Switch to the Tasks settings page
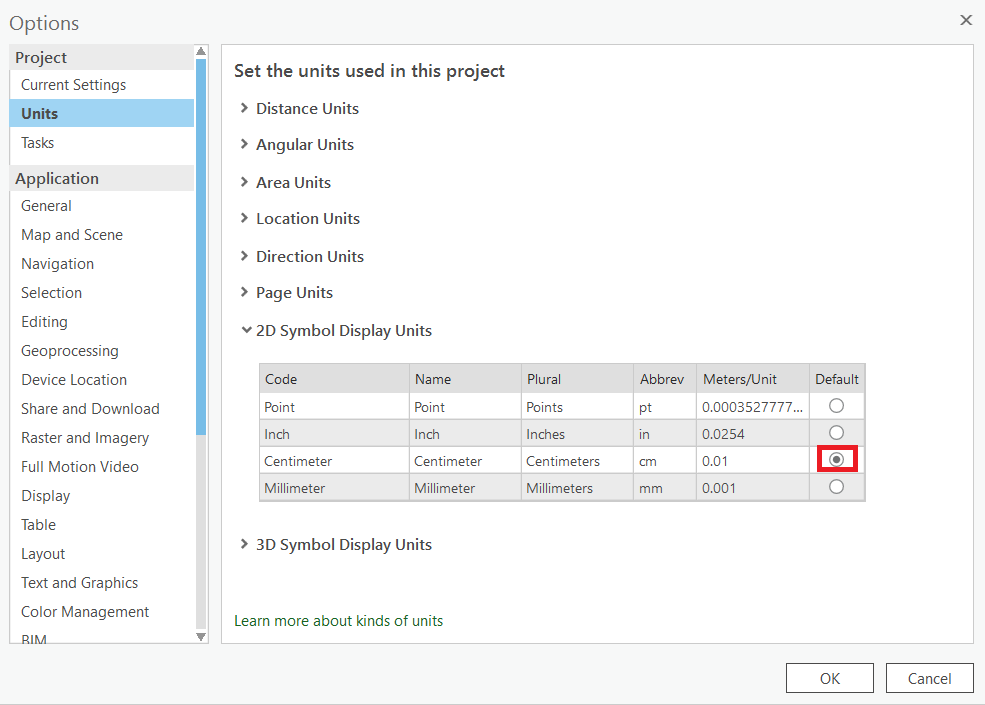 (x=37, y=143)
